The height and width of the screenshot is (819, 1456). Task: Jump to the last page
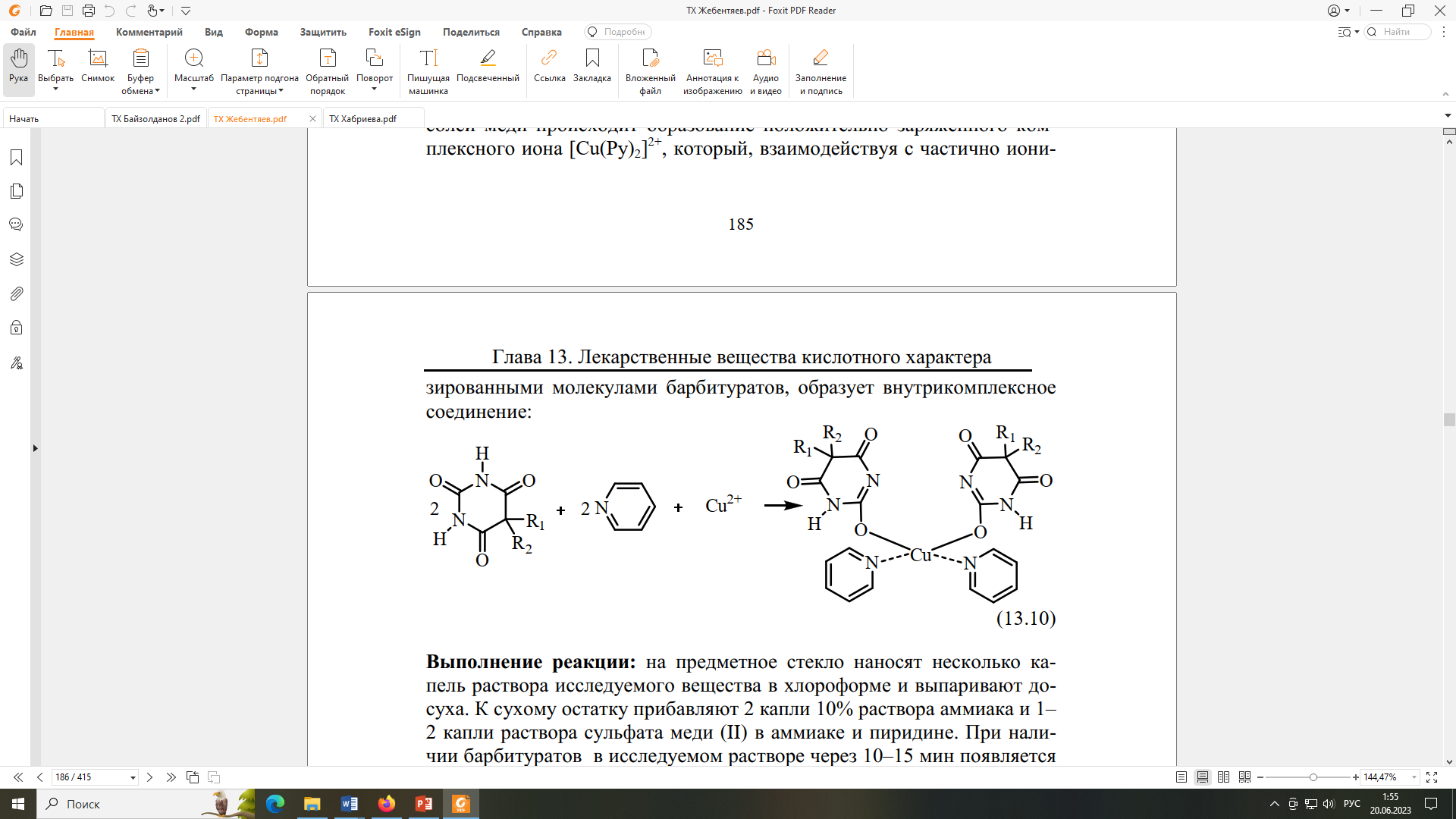[171, 777]
